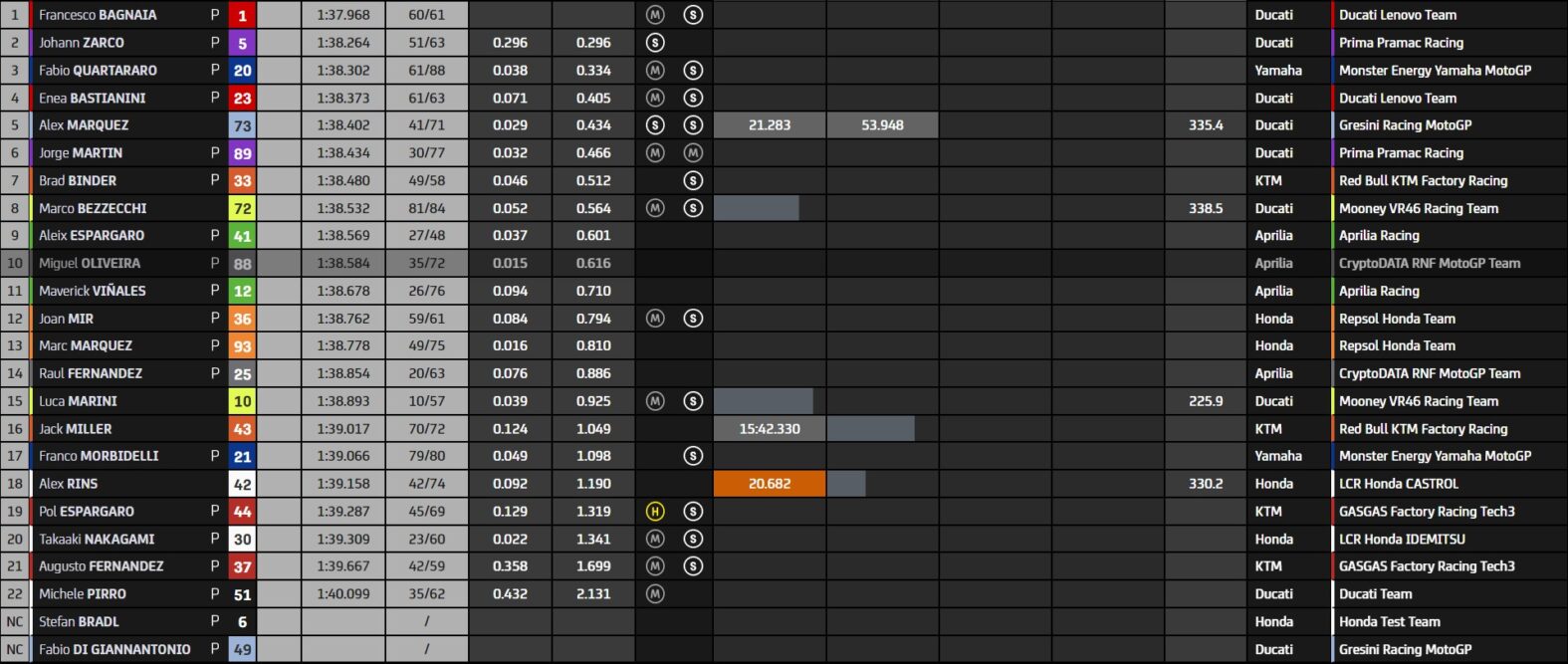
Task: Click CryptoDATA RNF MotoGP Team in Raul Fernandez's row
Action: (1430, 373)
